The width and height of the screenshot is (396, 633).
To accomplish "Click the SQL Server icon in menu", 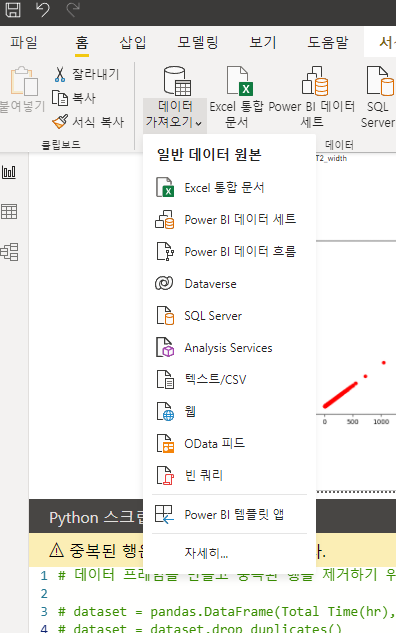I will tap(165, 315).
